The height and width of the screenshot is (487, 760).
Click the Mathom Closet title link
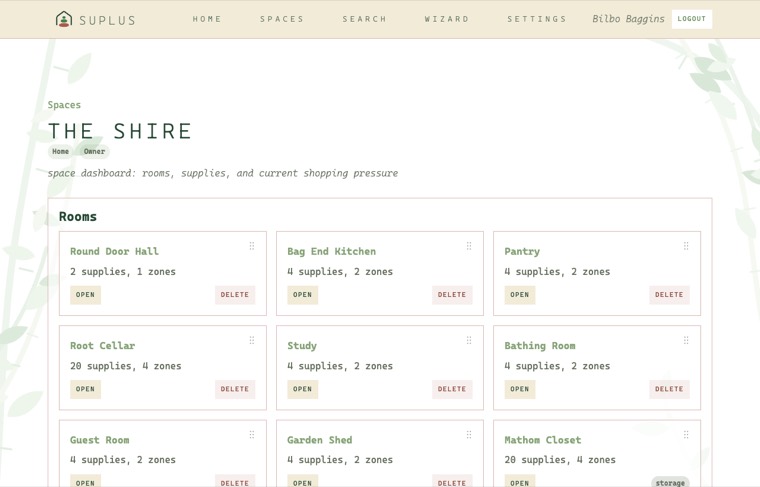click(543, 440)
